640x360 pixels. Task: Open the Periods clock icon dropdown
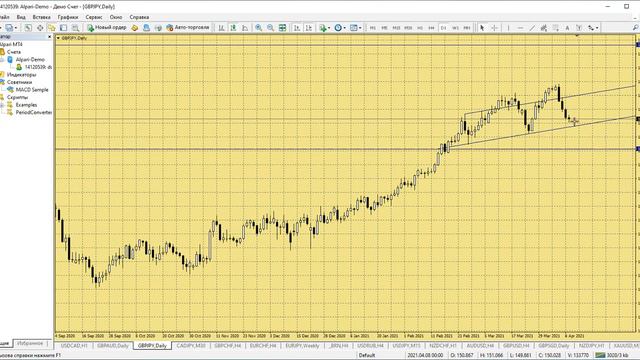pyautogui.click(x=340, y=28)
